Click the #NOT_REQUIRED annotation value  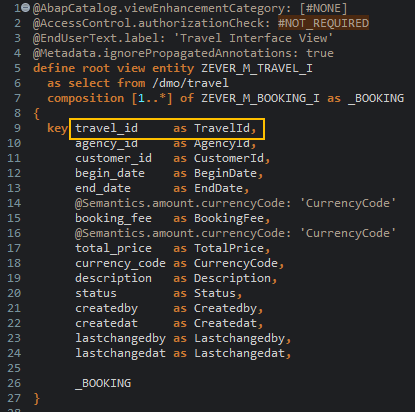pyautogui.click(x=323, y=23)
